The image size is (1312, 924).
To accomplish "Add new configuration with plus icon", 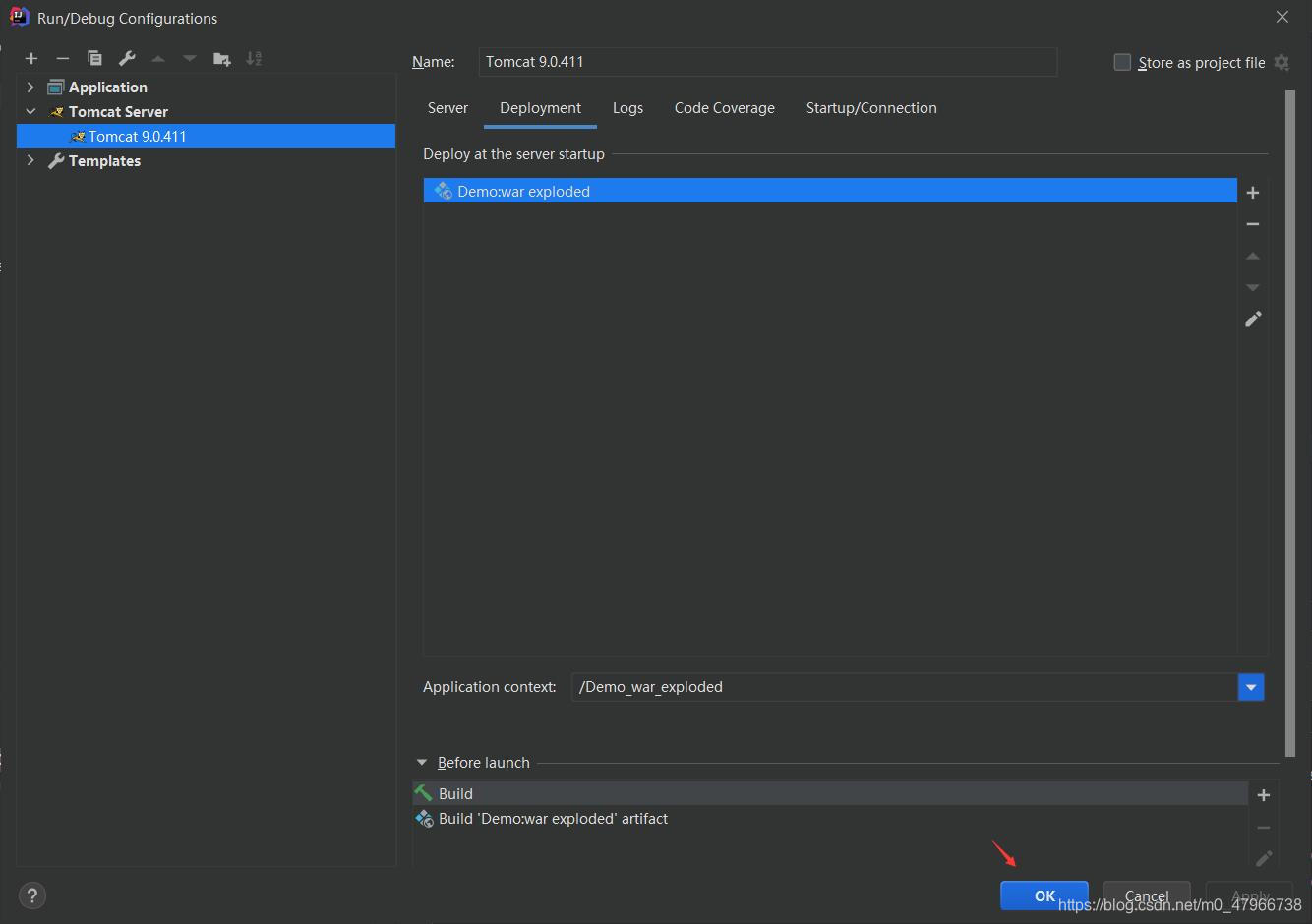I will pyautogui.click(x=31, y=59).
